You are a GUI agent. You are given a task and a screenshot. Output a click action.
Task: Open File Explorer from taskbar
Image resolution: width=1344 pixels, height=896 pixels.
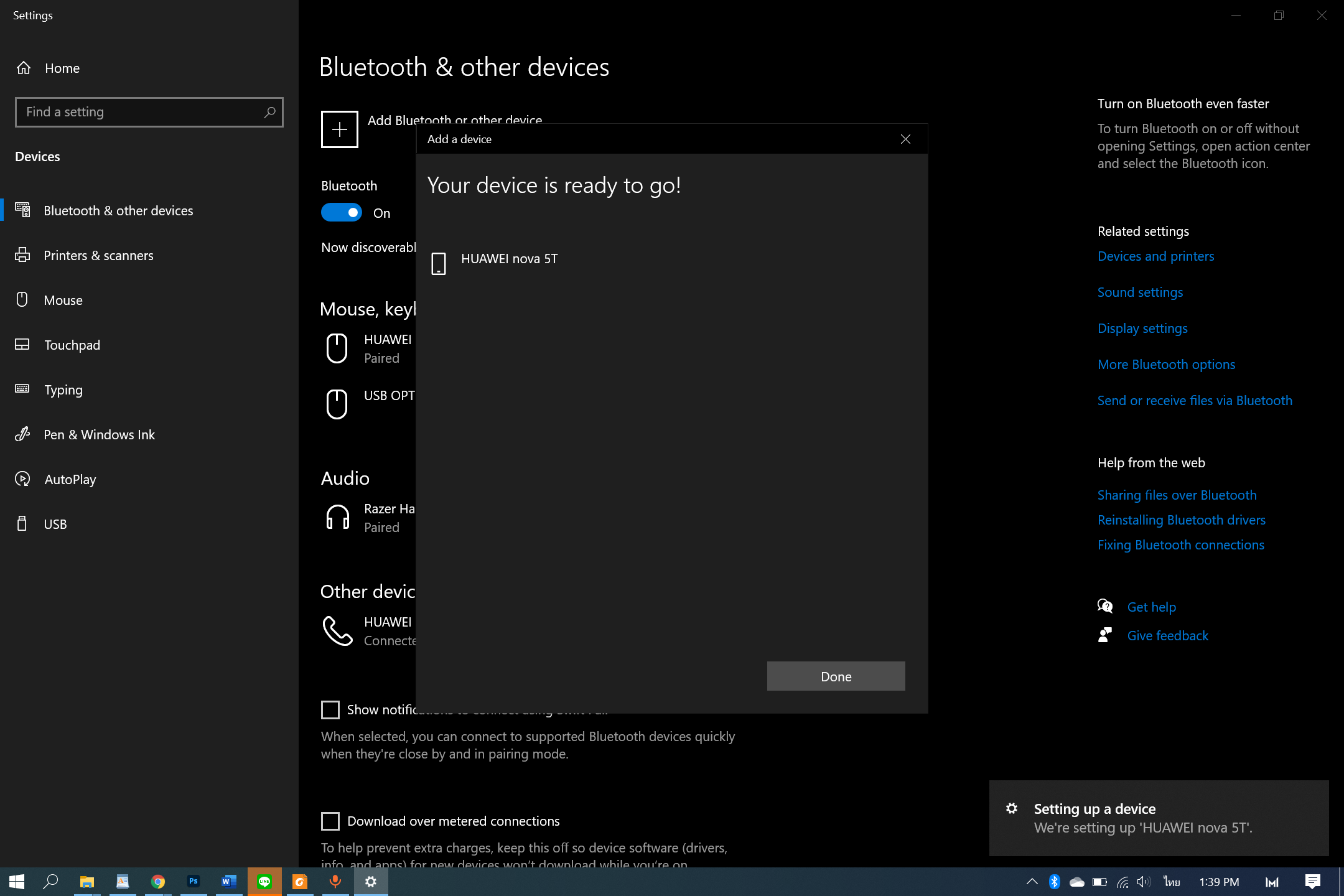tap(86, 882)
